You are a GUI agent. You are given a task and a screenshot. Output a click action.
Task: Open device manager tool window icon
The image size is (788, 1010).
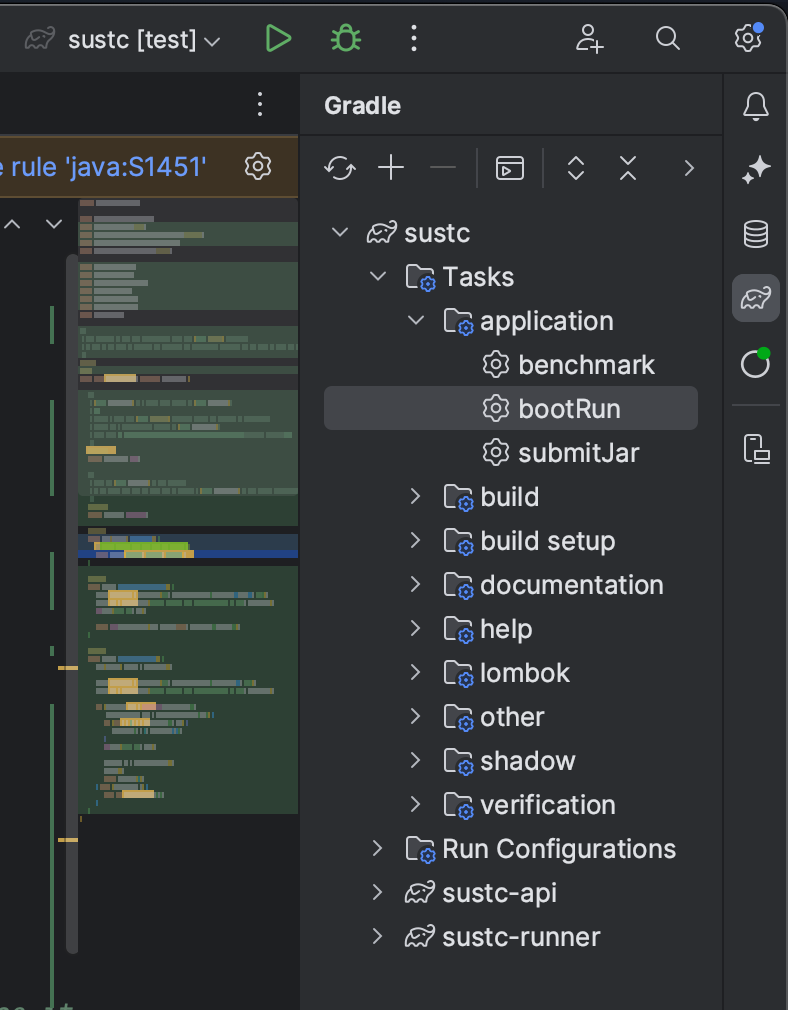(756, 449)
